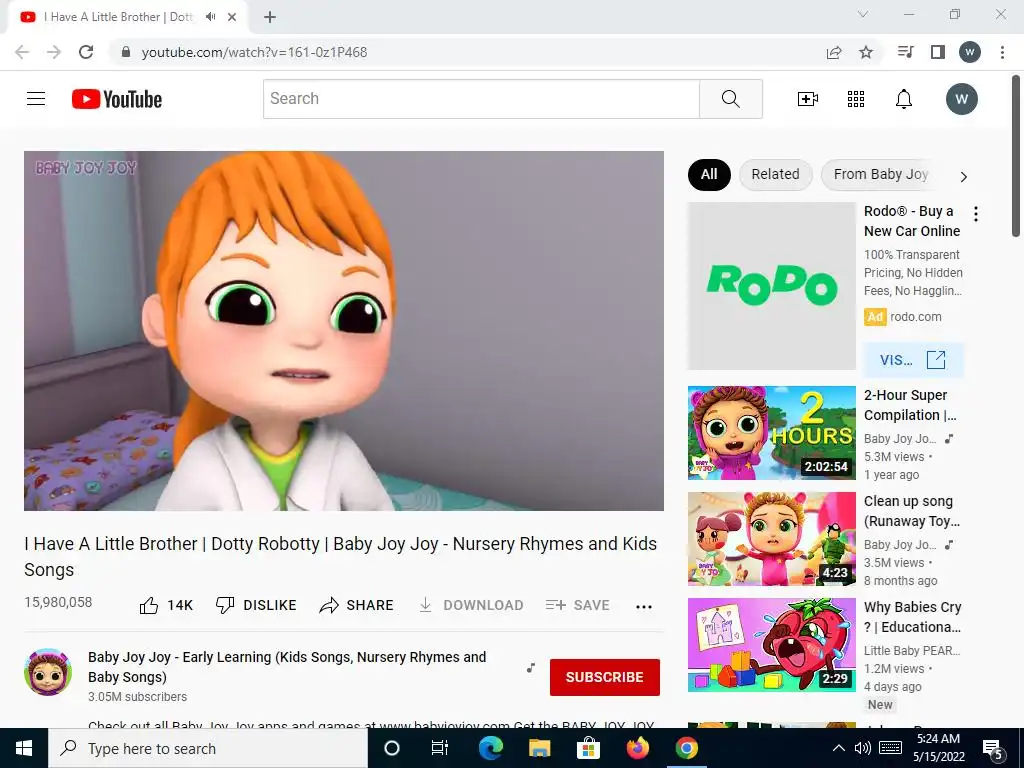Open the Rodo ad thumbnail

point(771,286)
